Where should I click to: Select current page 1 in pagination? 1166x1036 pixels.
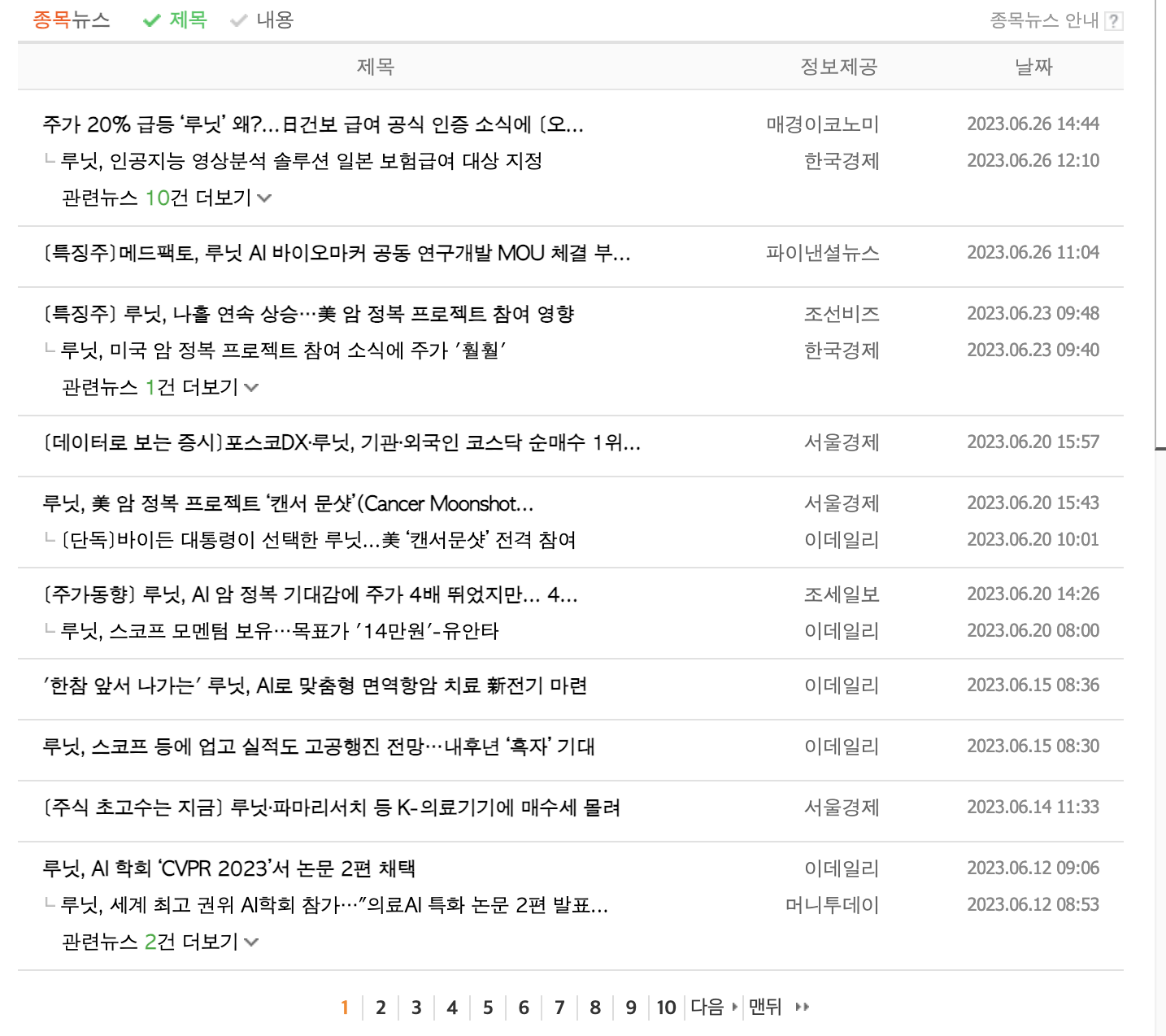coord(345,1008)
